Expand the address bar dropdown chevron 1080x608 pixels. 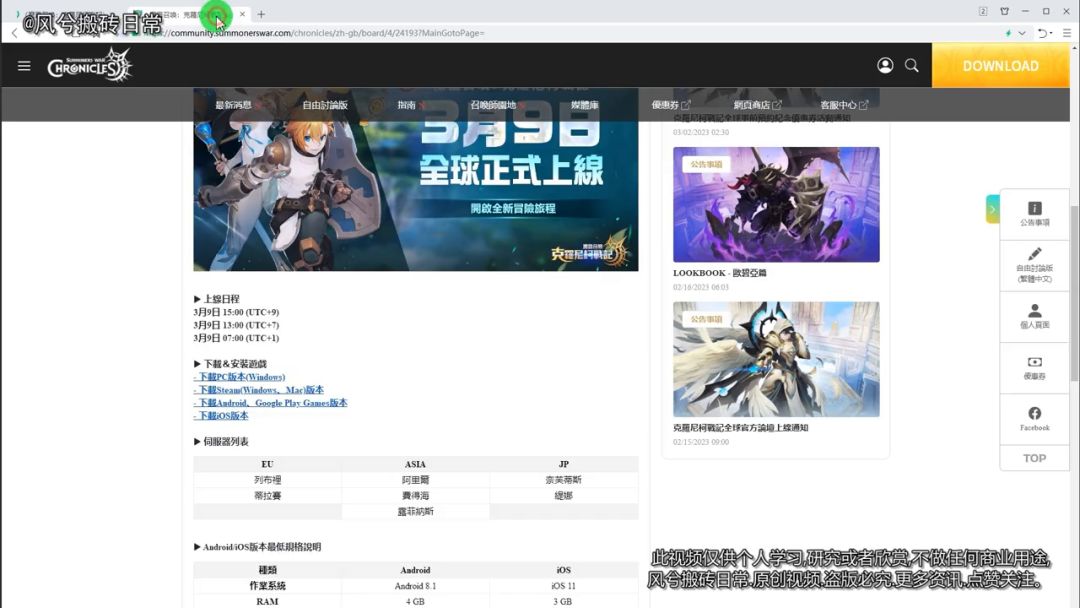[1022, 33]
